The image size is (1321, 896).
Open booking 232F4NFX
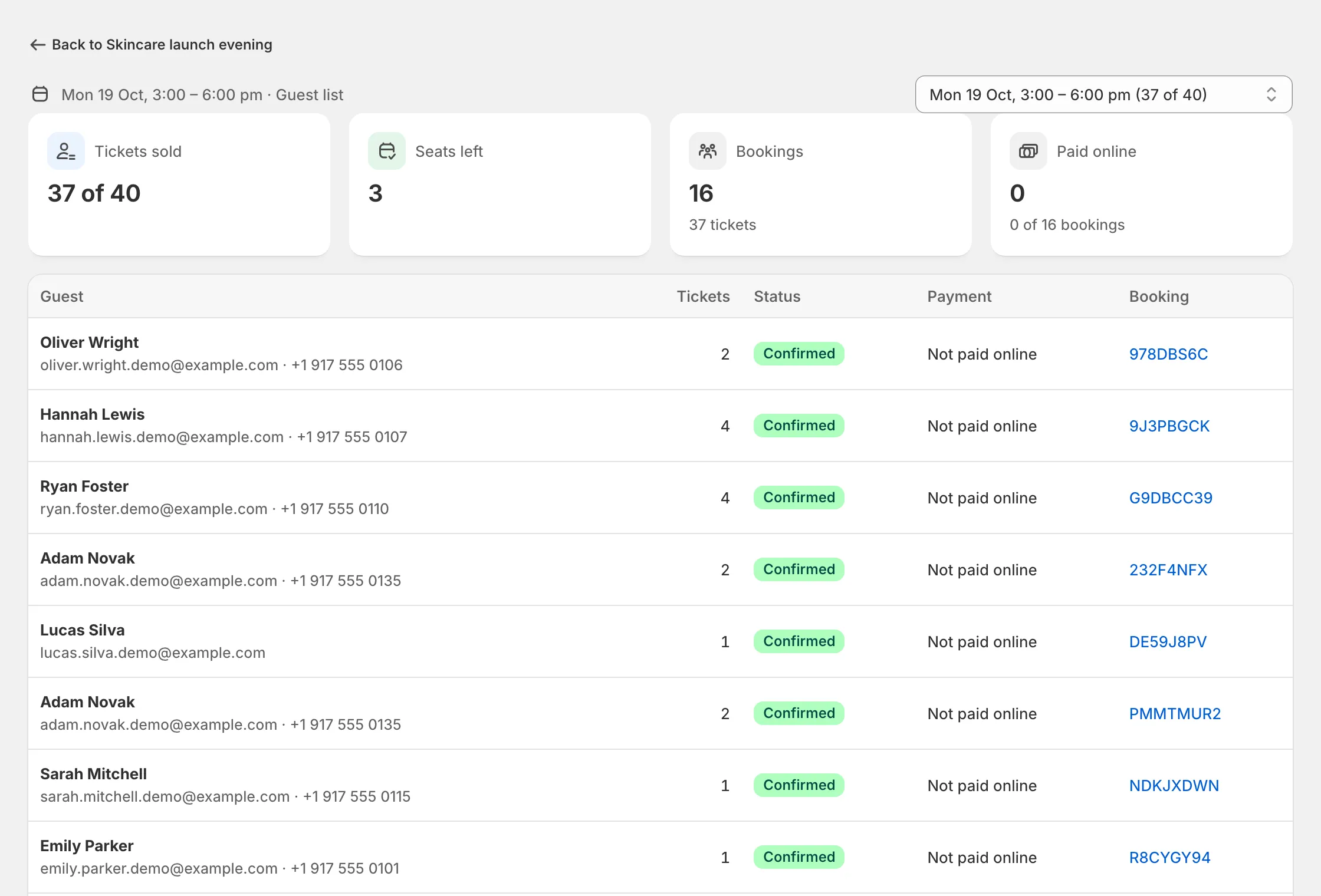[x=1168, y=569]
